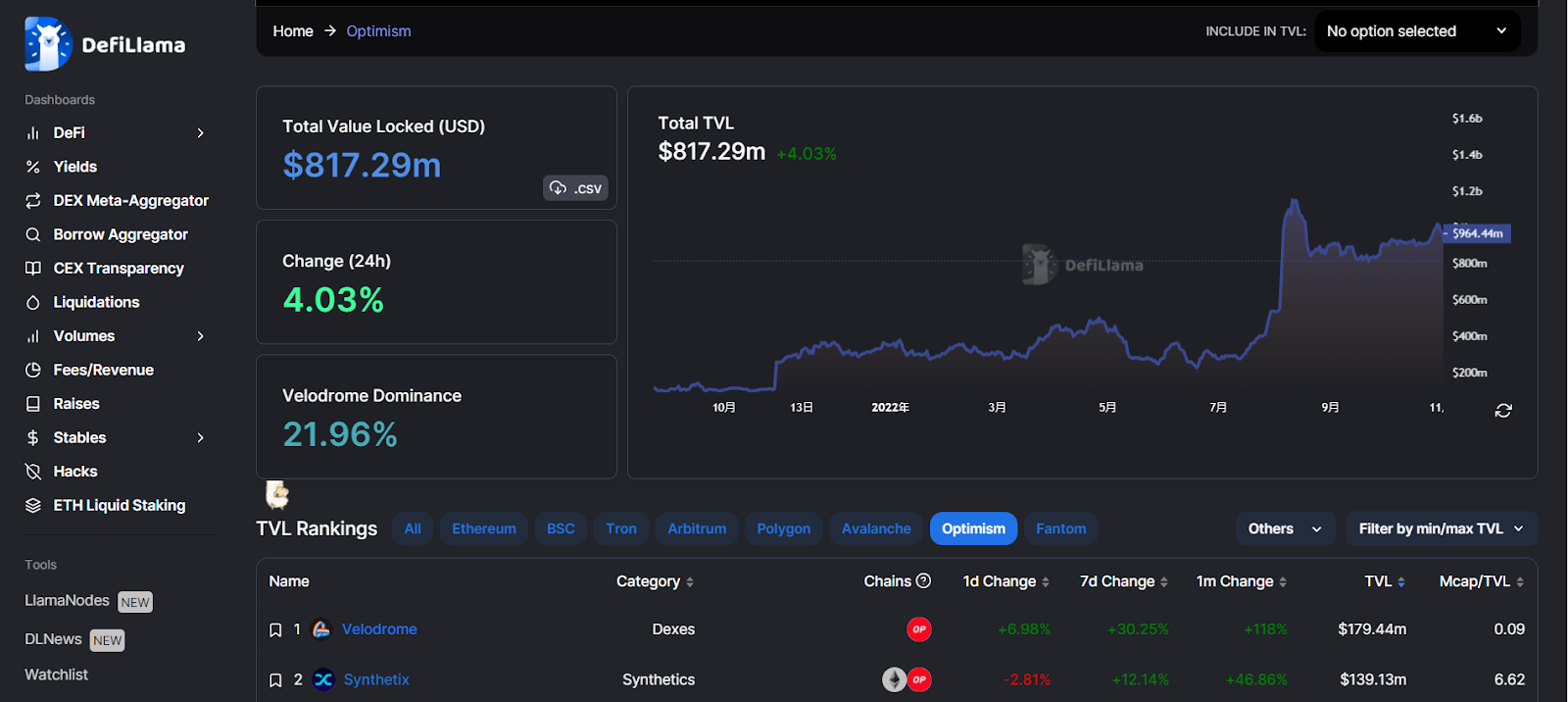This screenshot has width=1568, height=702.
Task: Click the $139.13m TVL cell for Synthetix
Action: tap(1373, 679)
